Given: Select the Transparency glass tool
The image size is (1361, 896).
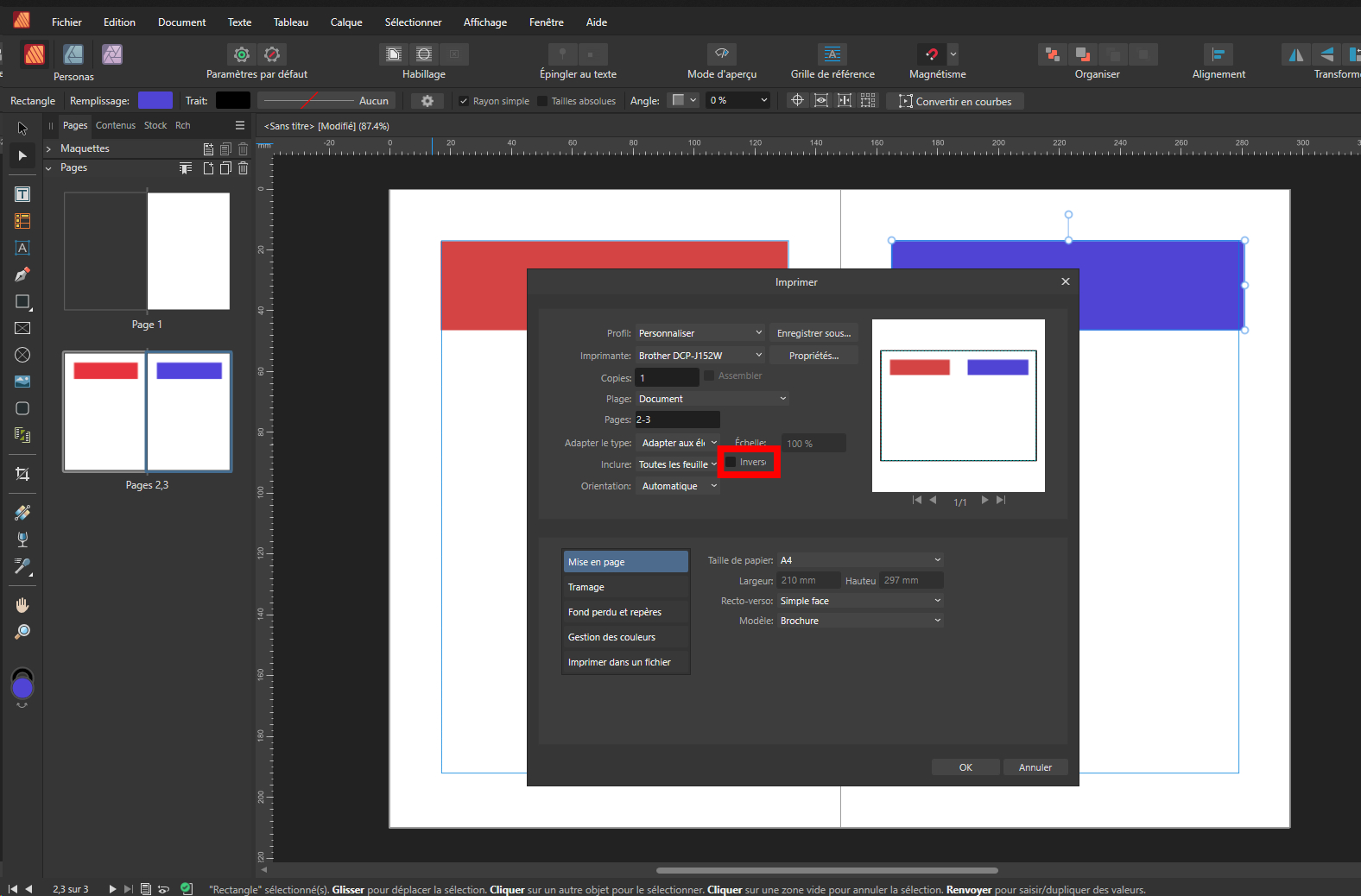Looking at the screenshot, I should (x=22, y=539).
